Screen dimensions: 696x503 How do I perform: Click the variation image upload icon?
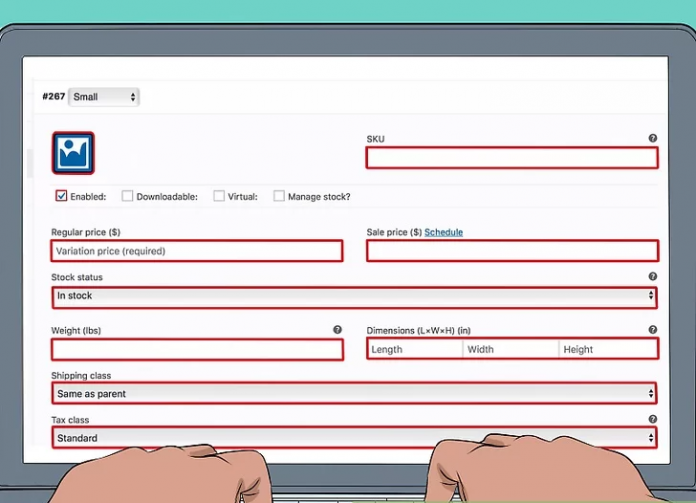(73, 153)
